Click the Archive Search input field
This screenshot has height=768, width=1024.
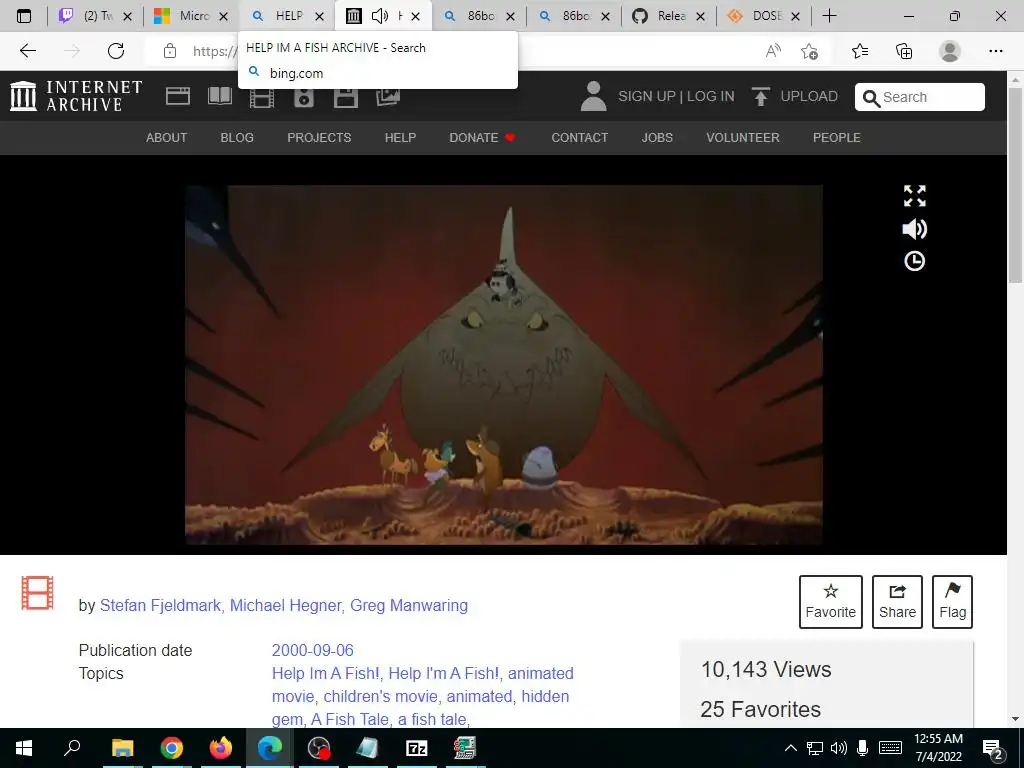coord(920,97)
